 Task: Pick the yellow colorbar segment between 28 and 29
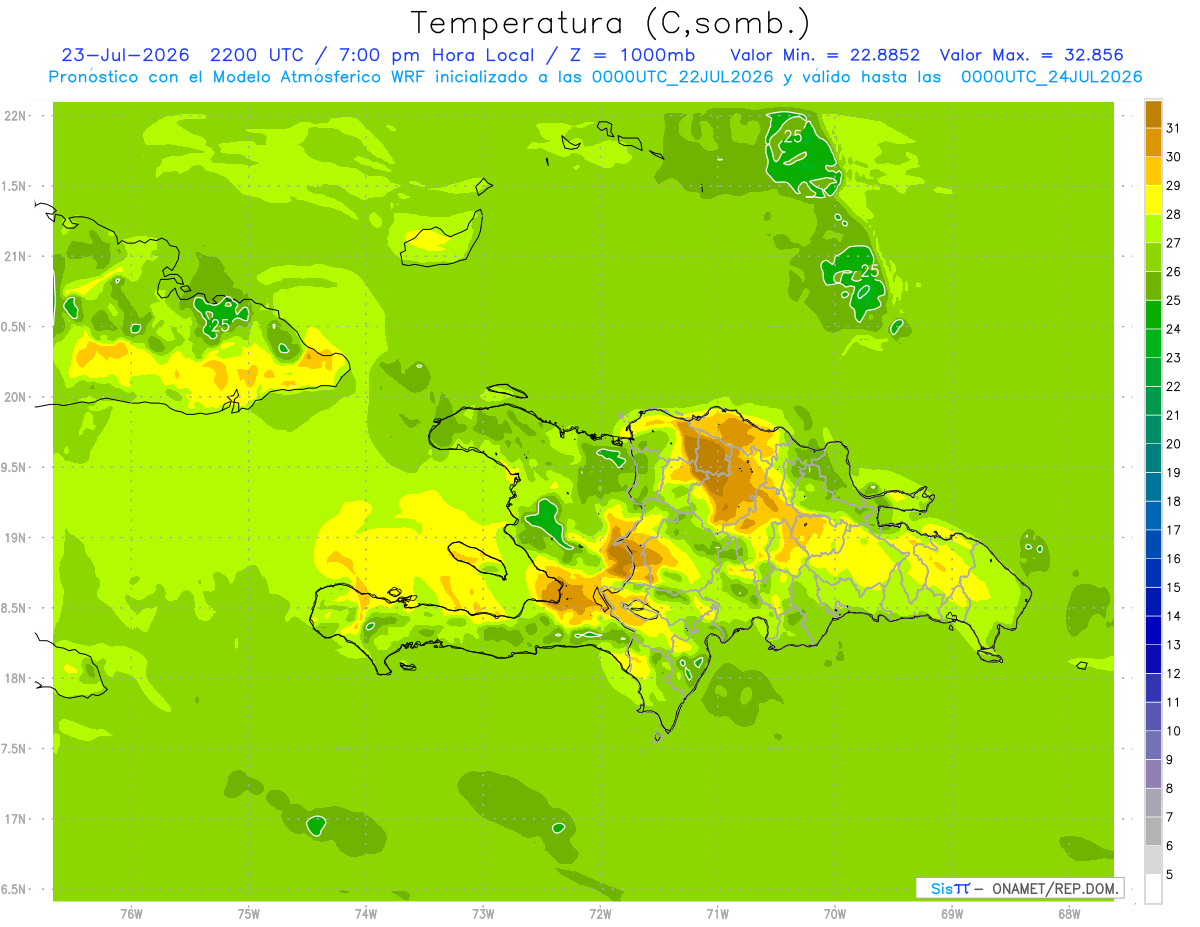1153,200
